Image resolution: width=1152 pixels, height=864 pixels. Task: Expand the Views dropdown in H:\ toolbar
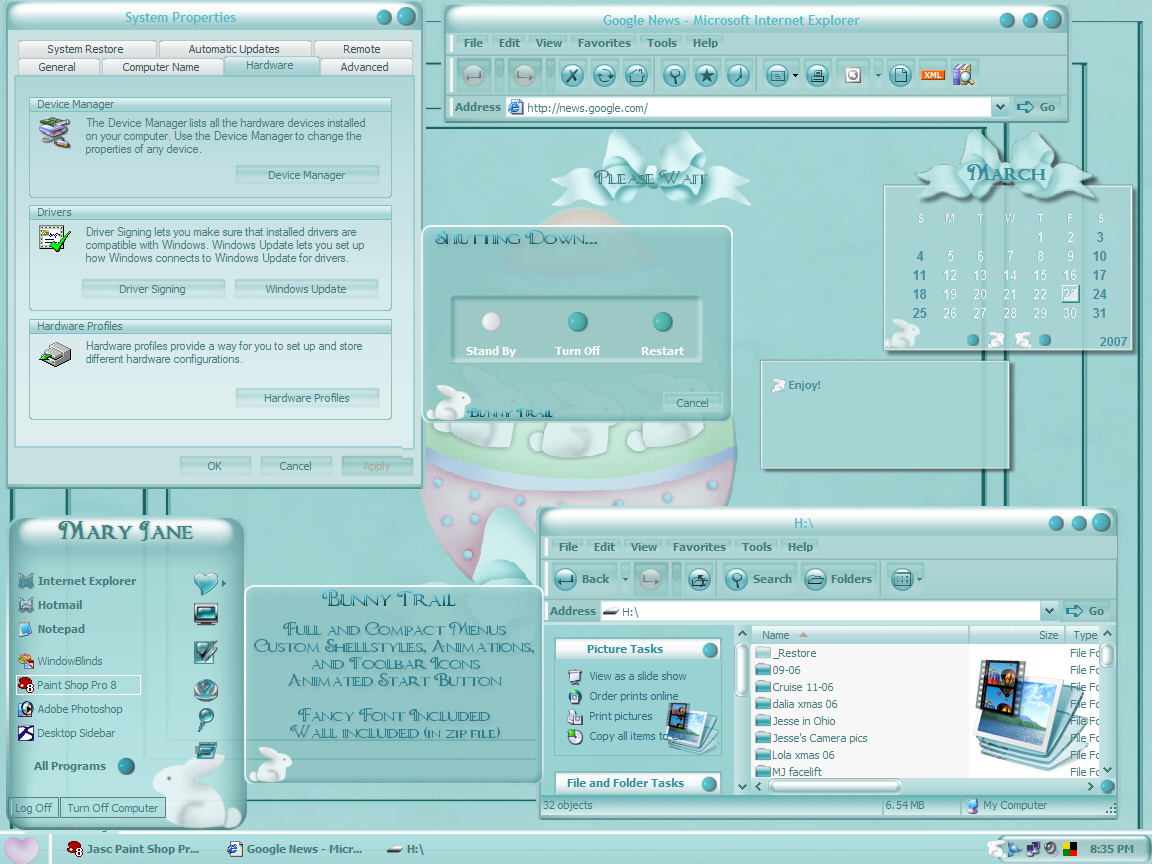pos(919,579)
